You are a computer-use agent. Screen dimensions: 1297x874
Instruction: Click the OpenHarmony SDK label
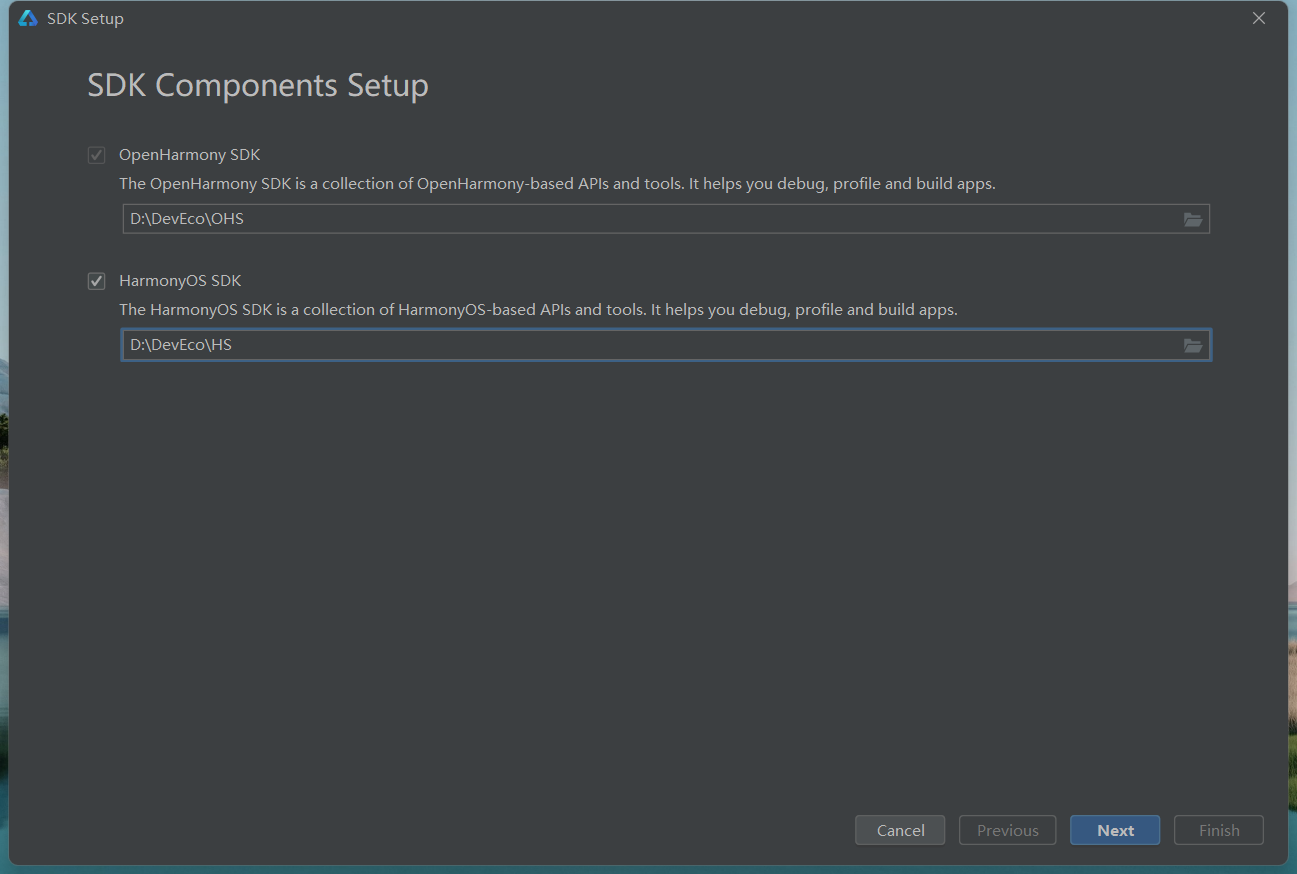[190, 155]
